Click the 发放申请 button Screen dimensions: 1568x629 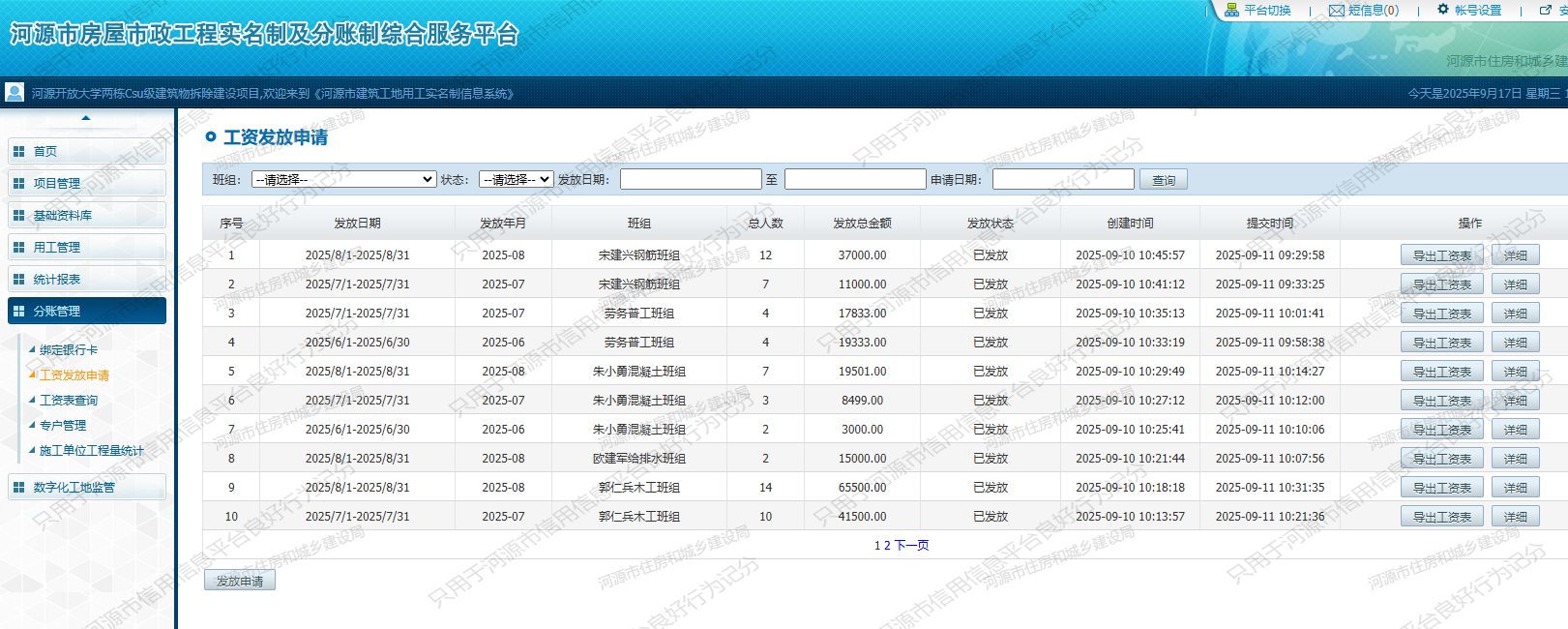[x=240, y=581]
